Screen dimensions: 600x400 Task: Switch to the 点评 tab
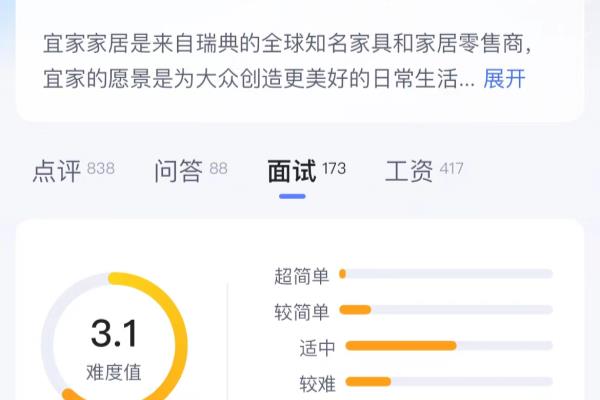[x=74, y=170]
